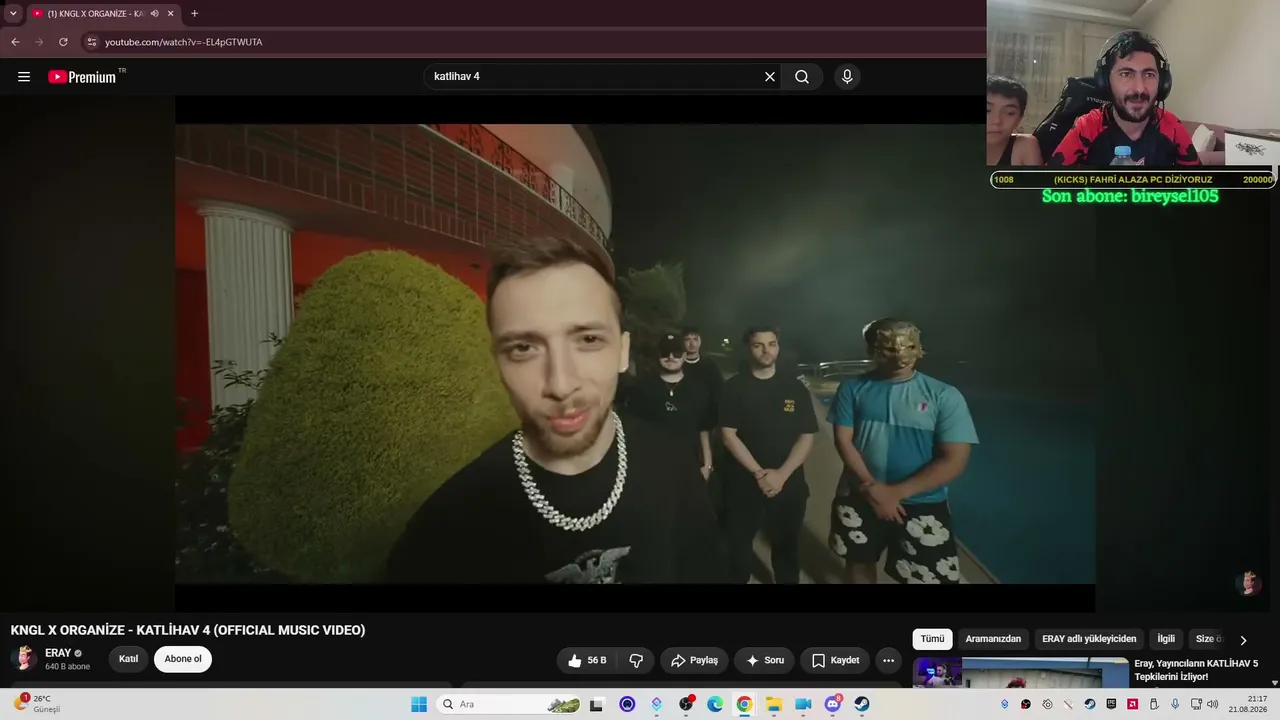Open the Epic Games tray icon
The height and width of the screenshot is (720, 1280).
tap(1111, 704)
